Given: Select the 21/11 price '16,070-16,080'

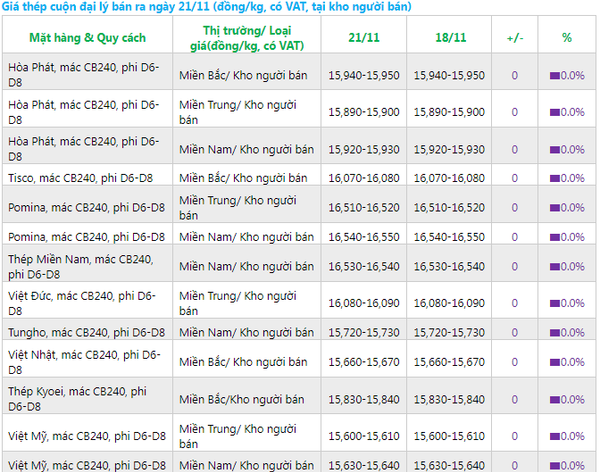Looking at the screenshot, I should pyautogui.click(x=364, y=178).
